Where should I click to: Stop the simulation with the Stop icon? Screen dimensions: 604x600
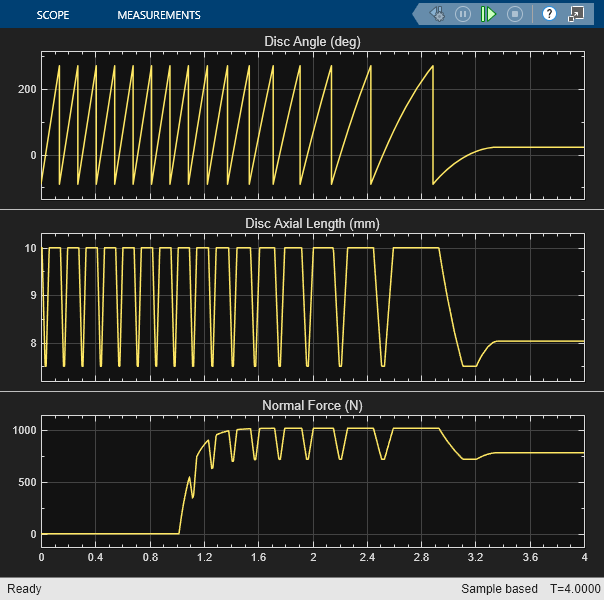[x=515, y=14]
